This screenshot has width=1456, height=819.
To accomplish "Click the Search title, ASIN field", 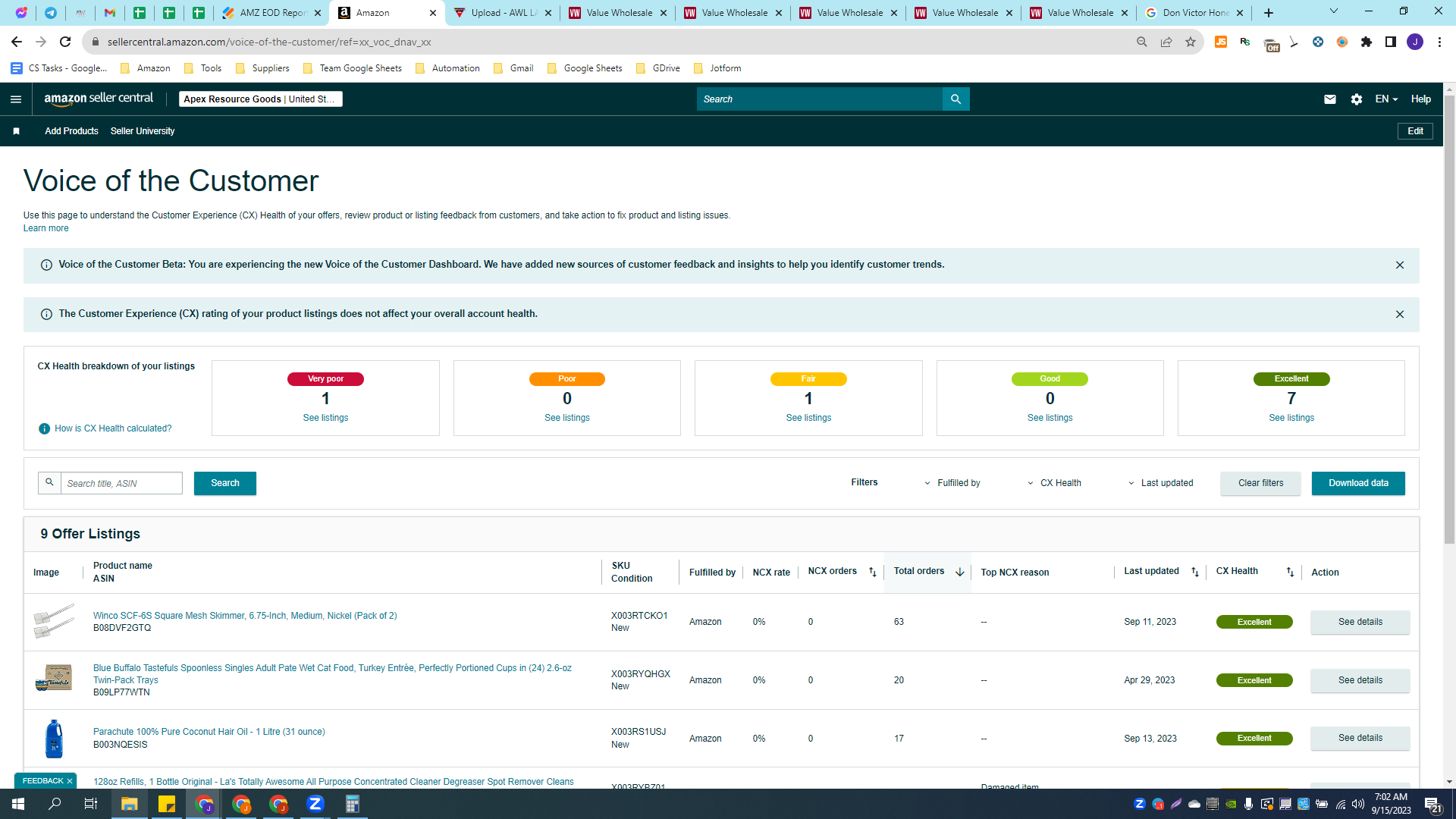I will tap(121, 483).
